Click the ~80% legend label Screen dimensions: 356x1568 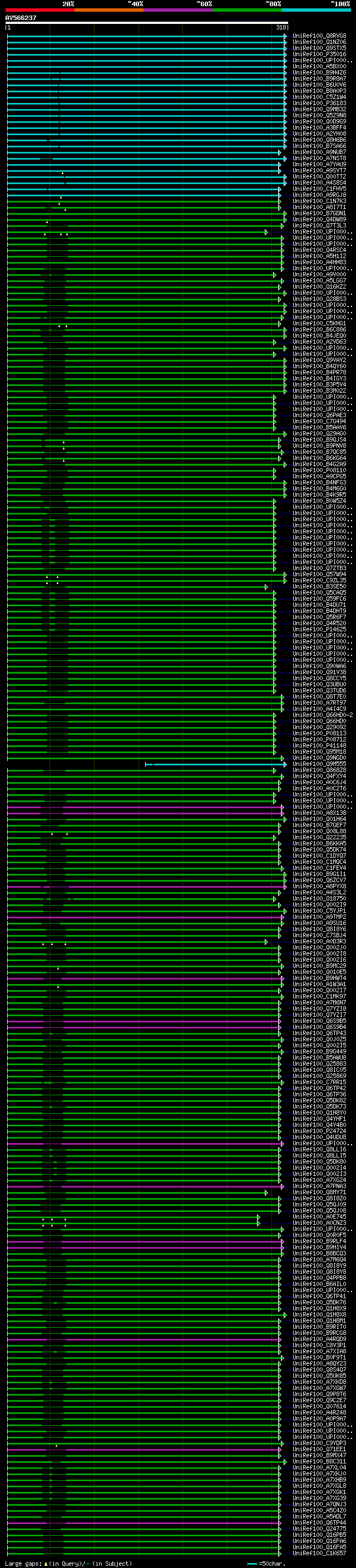coord(273,4)
